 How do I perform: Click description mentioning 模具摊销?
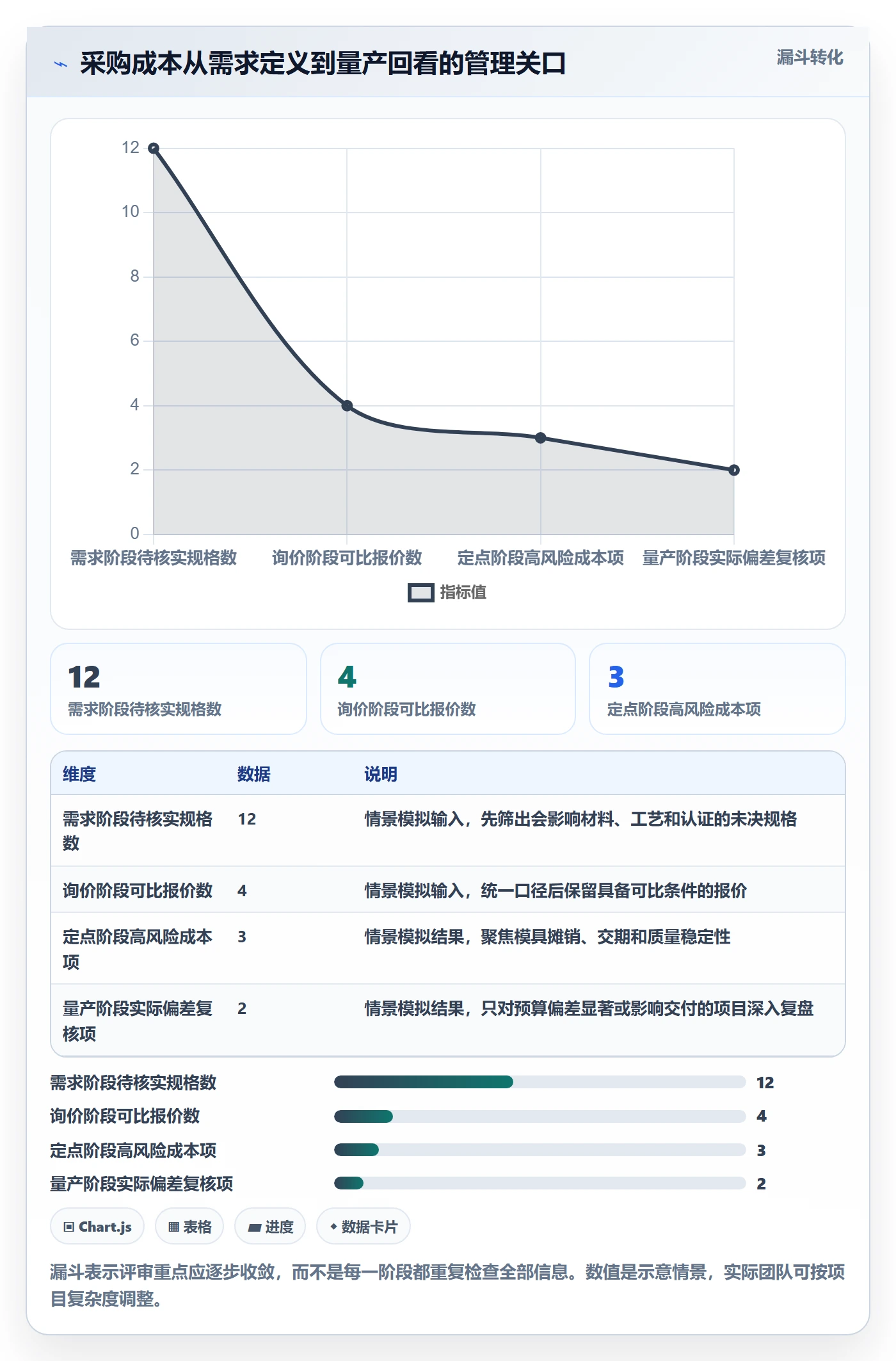pyautogui.click(x=547, y=937)
